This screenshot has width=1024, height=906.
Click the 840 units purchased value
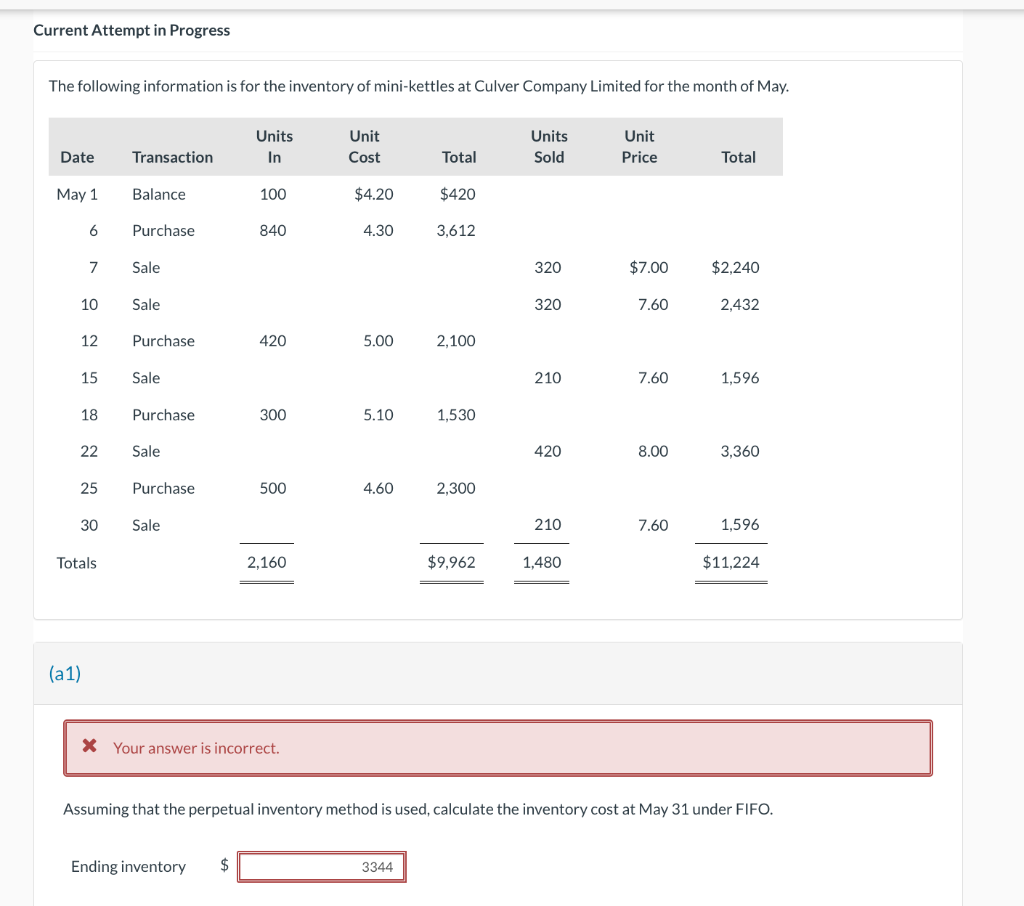(x=273, y=230)
